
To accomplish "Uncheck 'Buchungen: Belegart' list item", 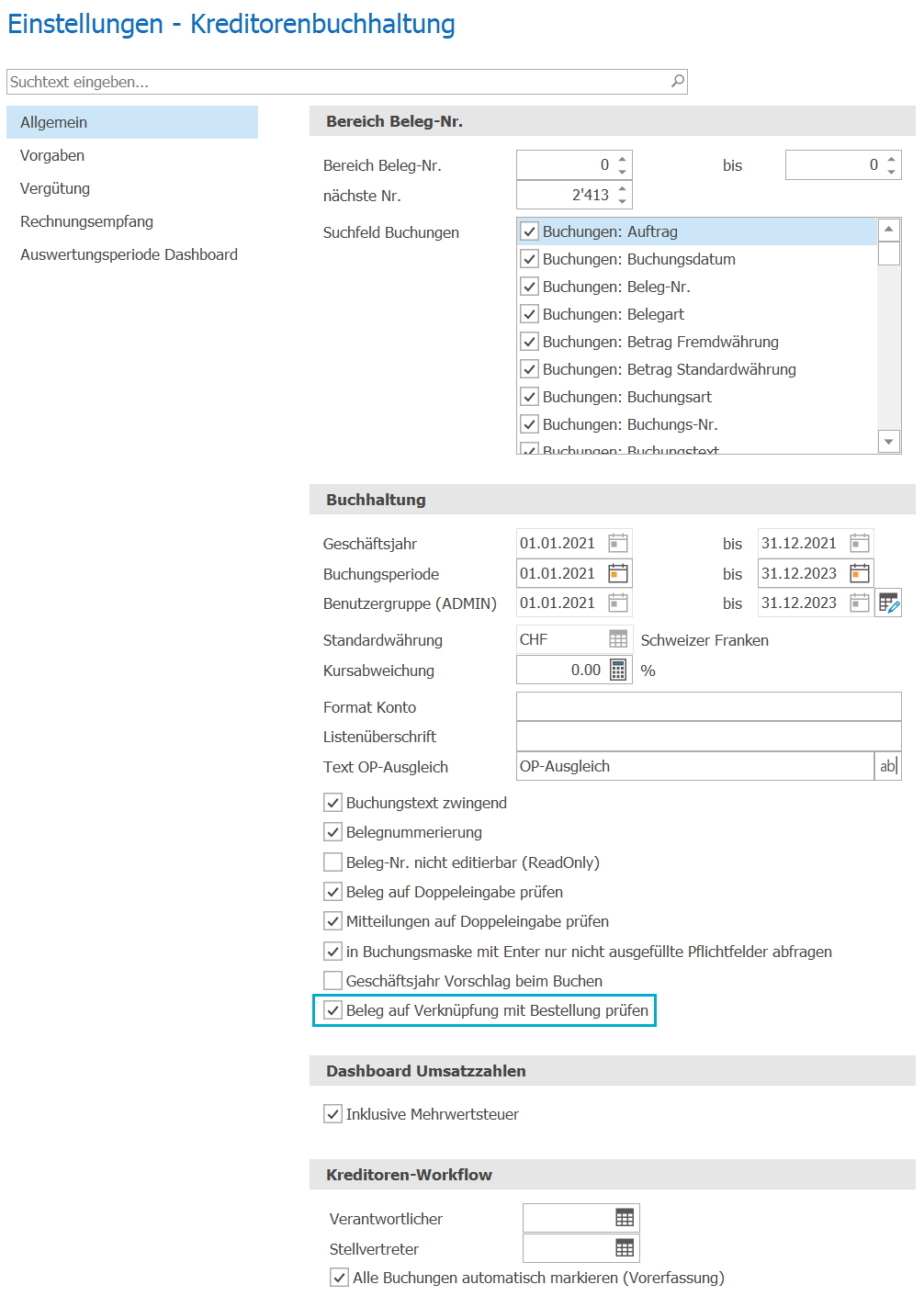I will coord(529,314).
